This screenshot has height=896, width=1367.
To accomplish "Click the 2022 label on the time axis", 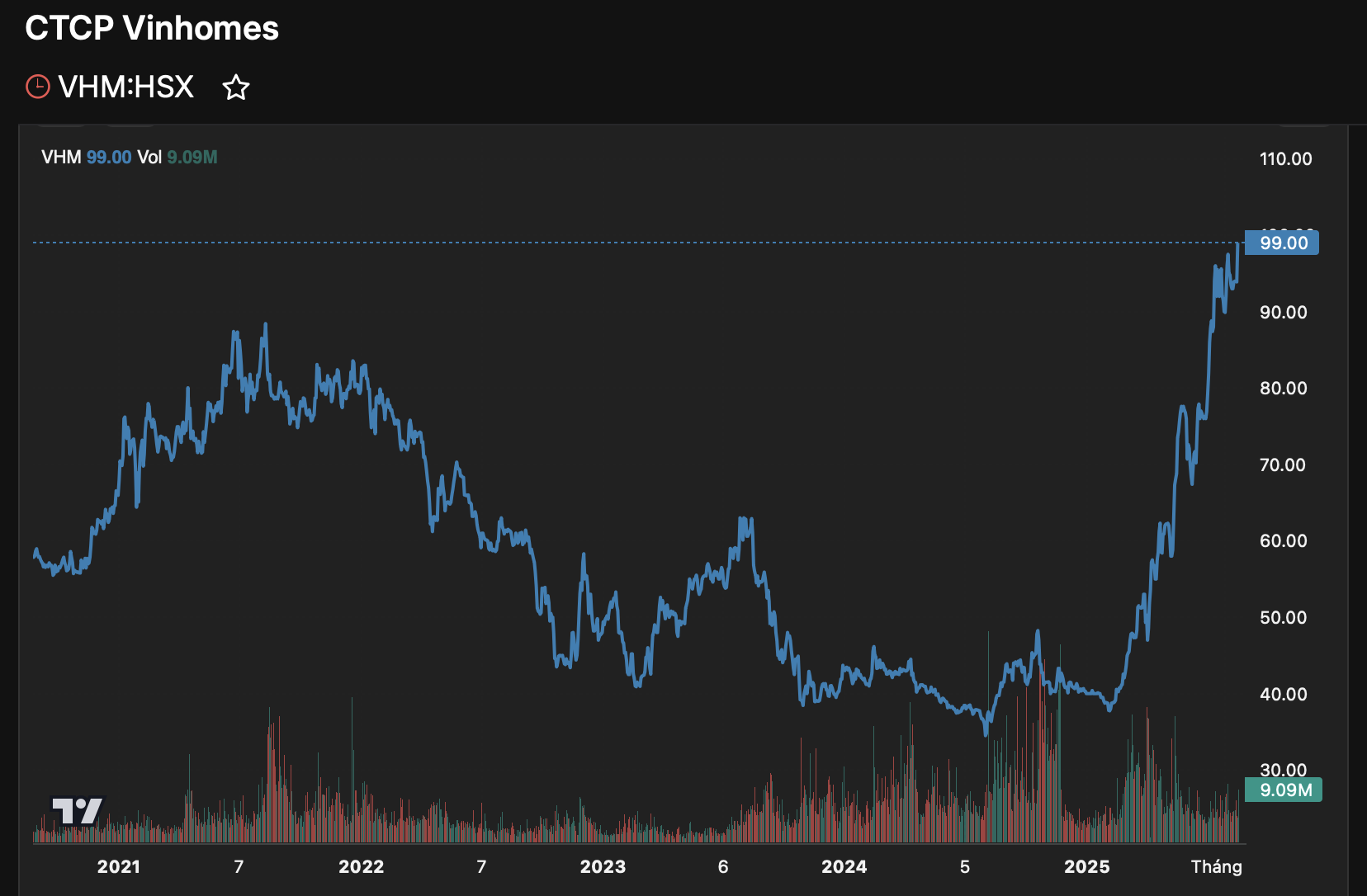I will click(x=361, y=866).
